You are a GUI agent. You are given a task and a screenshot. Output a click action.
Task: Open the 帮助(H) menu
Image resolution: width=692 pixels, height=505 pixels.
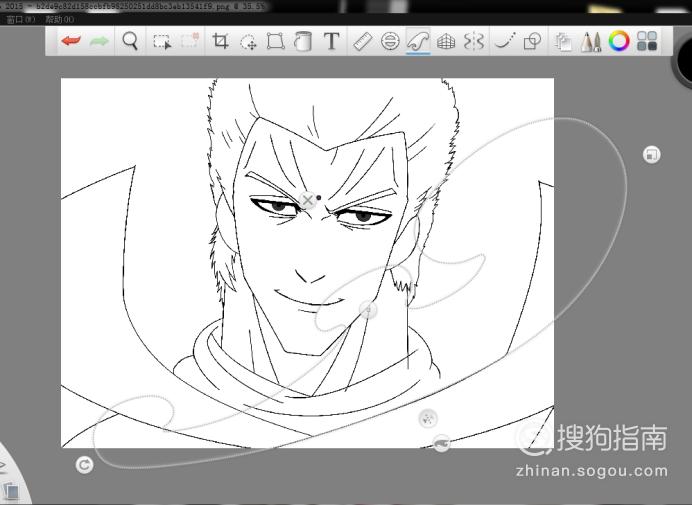60,19
